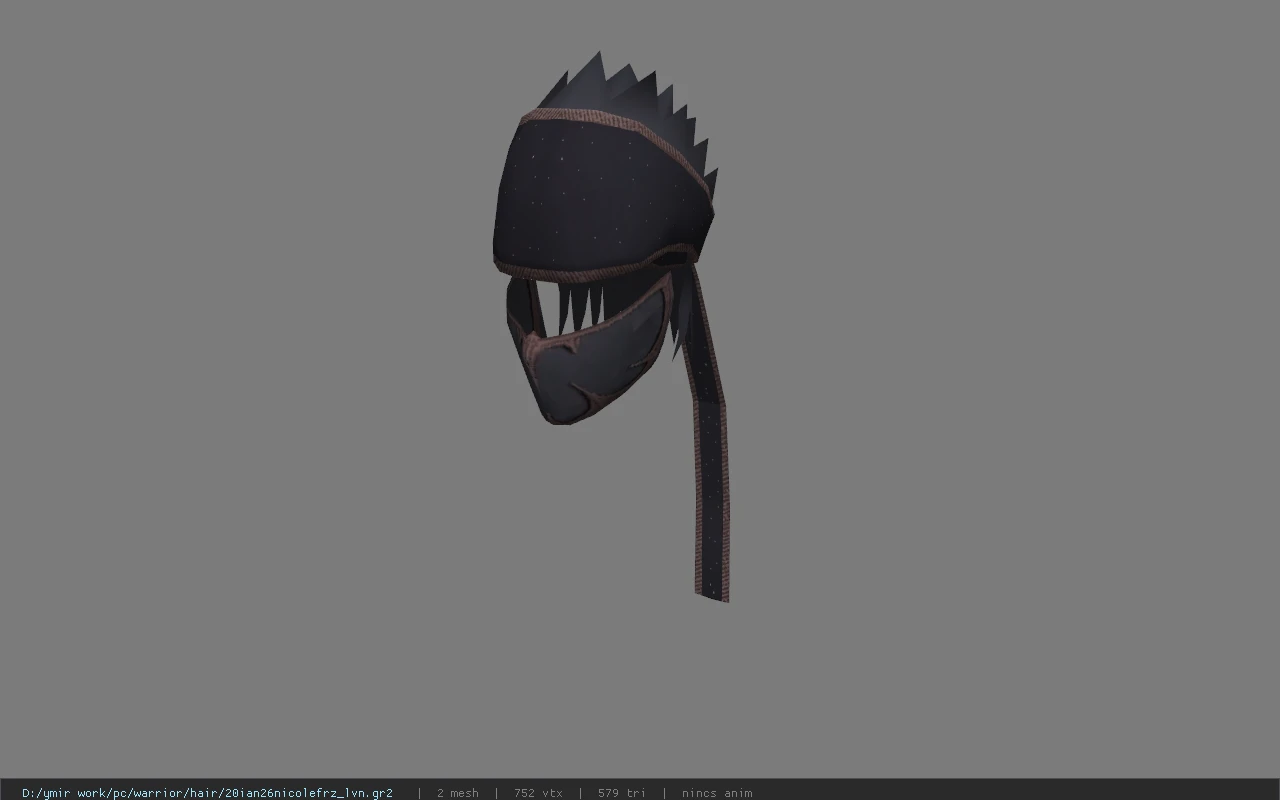Click the 'nincs anim' status entry
1280x800 pixels.
[717, 793]
